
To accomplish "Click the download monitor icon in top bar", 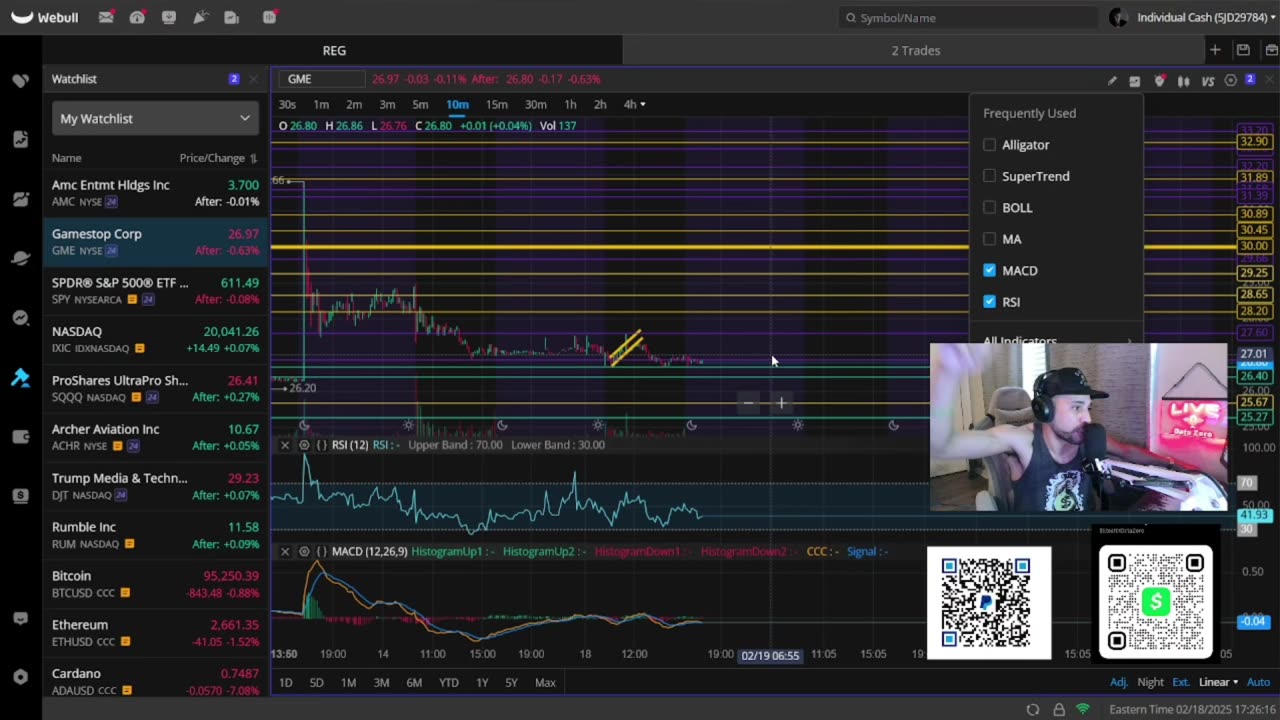I will click(x=169, y=17).
